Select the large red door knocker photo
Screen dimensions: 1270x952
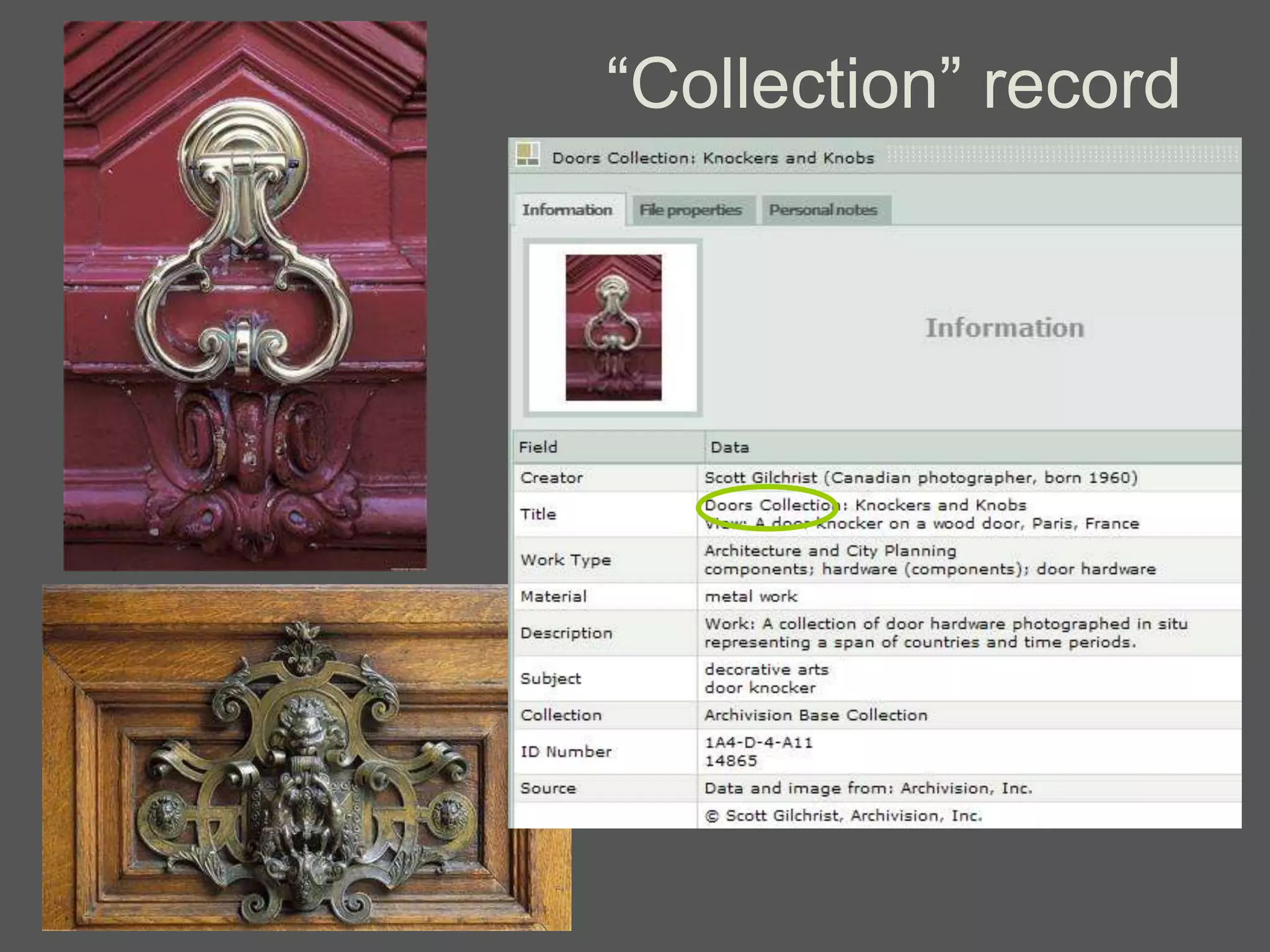point(245,296)
